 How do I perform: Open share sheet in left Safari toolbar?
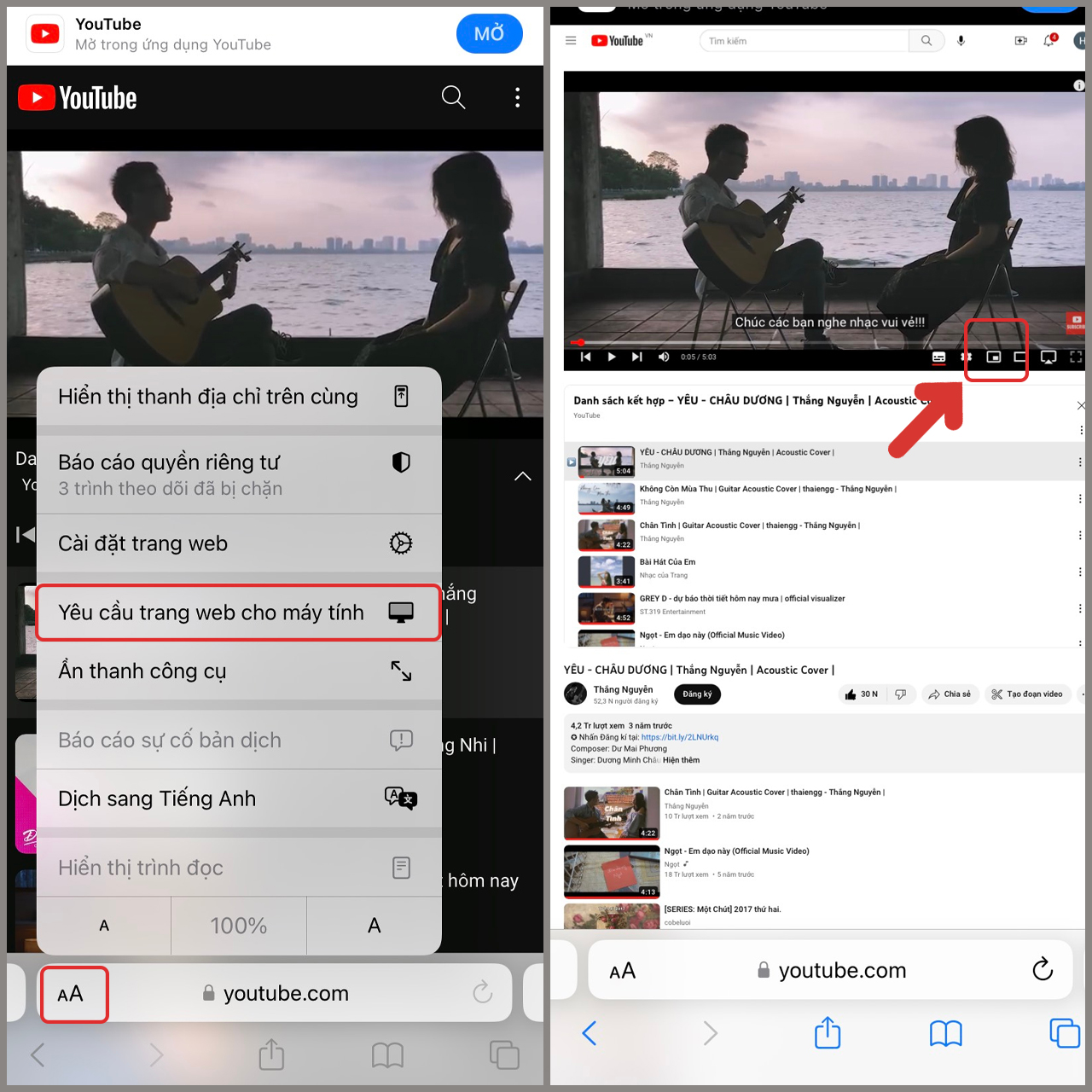pos(271,1054)
